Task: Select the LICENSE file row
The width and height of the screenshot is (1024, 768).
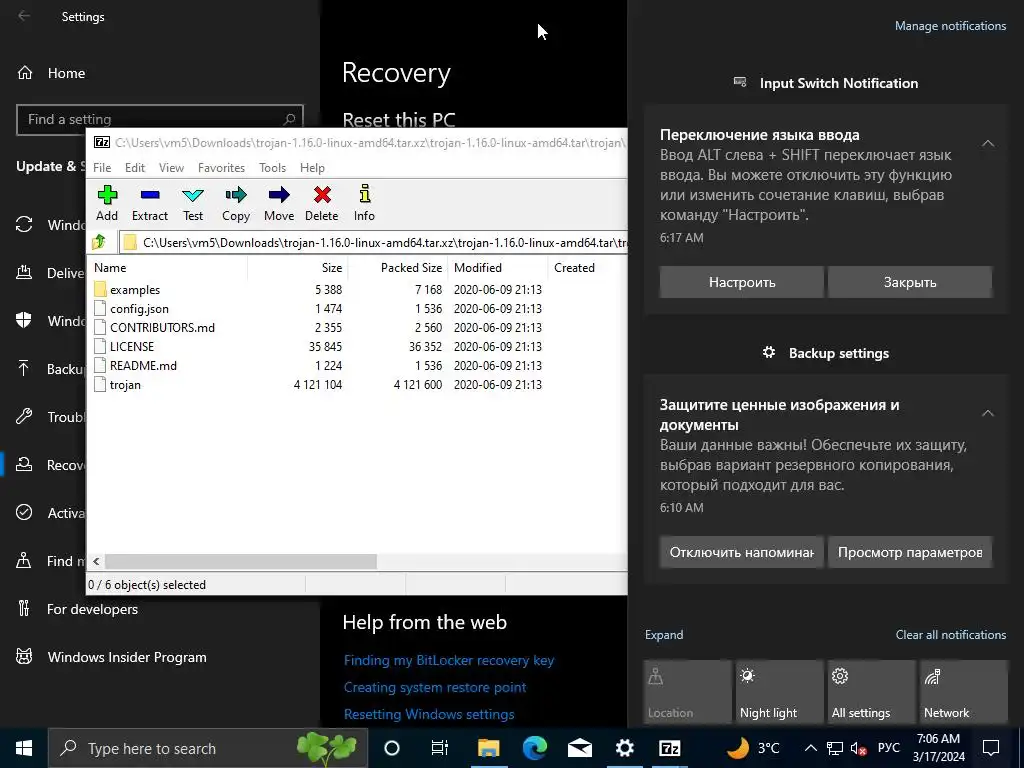Action: coord(357,347)
